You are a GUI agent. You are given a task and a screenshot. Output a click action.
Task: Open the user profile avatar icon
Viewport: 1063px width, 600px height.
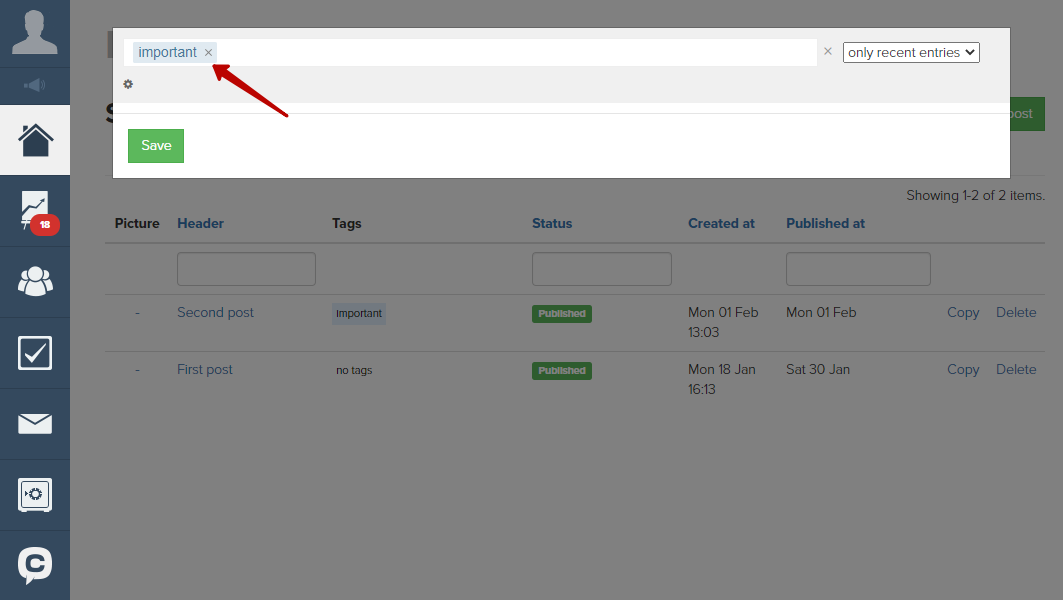[35, 32]
